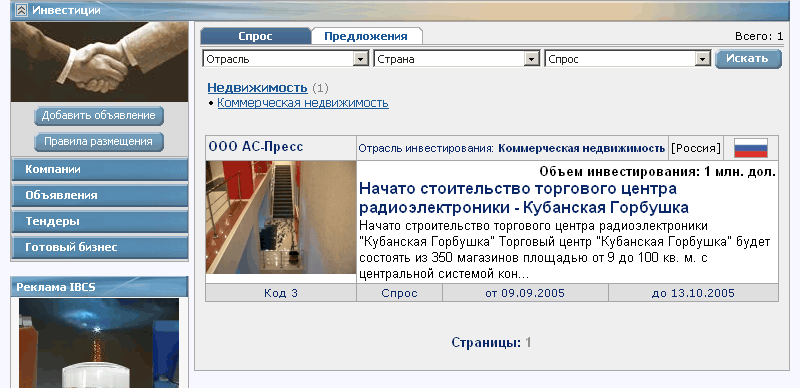Viewport: 800px width, 388px height.
Task: Switch to the Предложения tab
Action: tap(366, 36)
